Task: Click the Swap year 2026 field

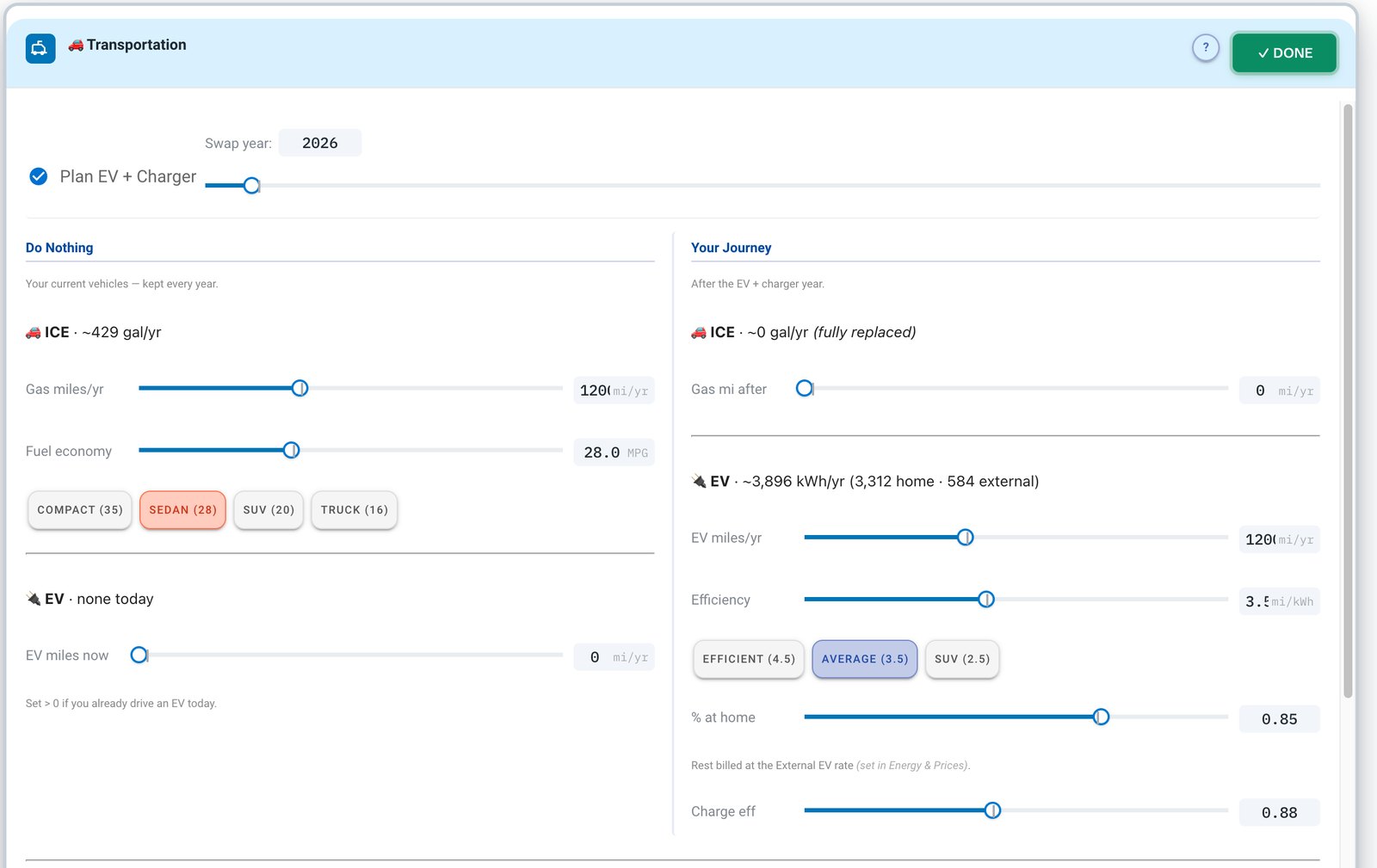Action: (x=320, y=143)
